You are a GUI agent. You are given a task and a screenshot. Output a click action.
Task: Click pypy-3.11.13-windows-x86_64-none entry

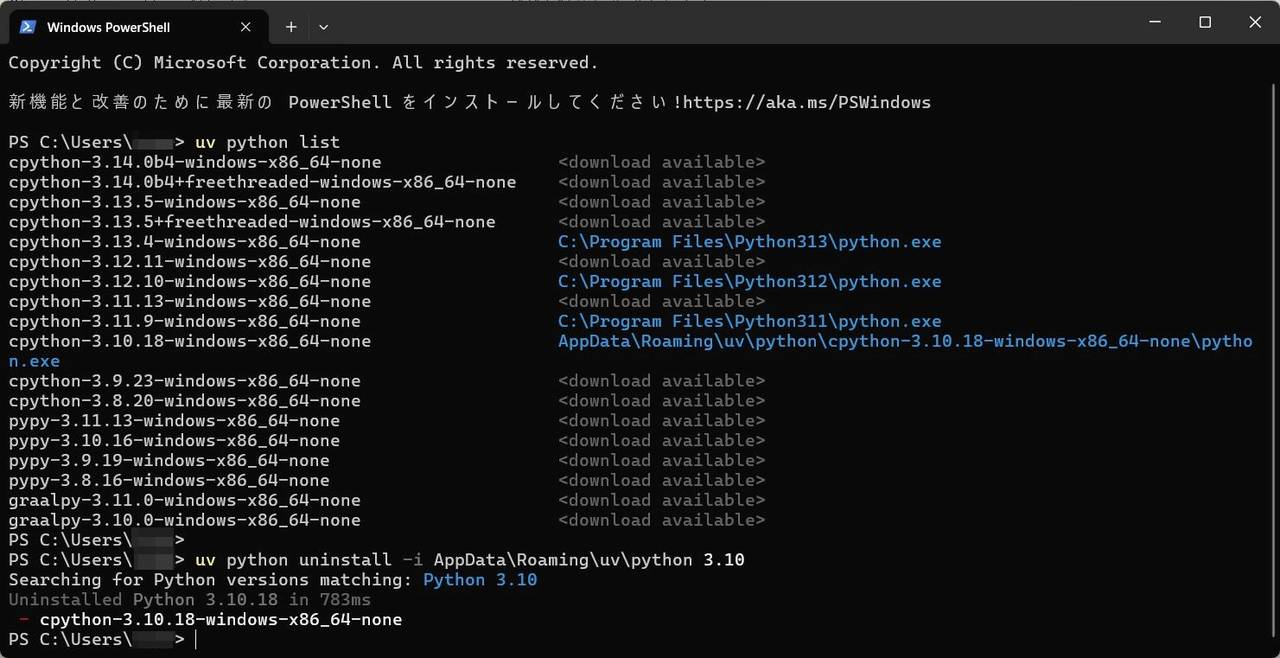[174, 421]
